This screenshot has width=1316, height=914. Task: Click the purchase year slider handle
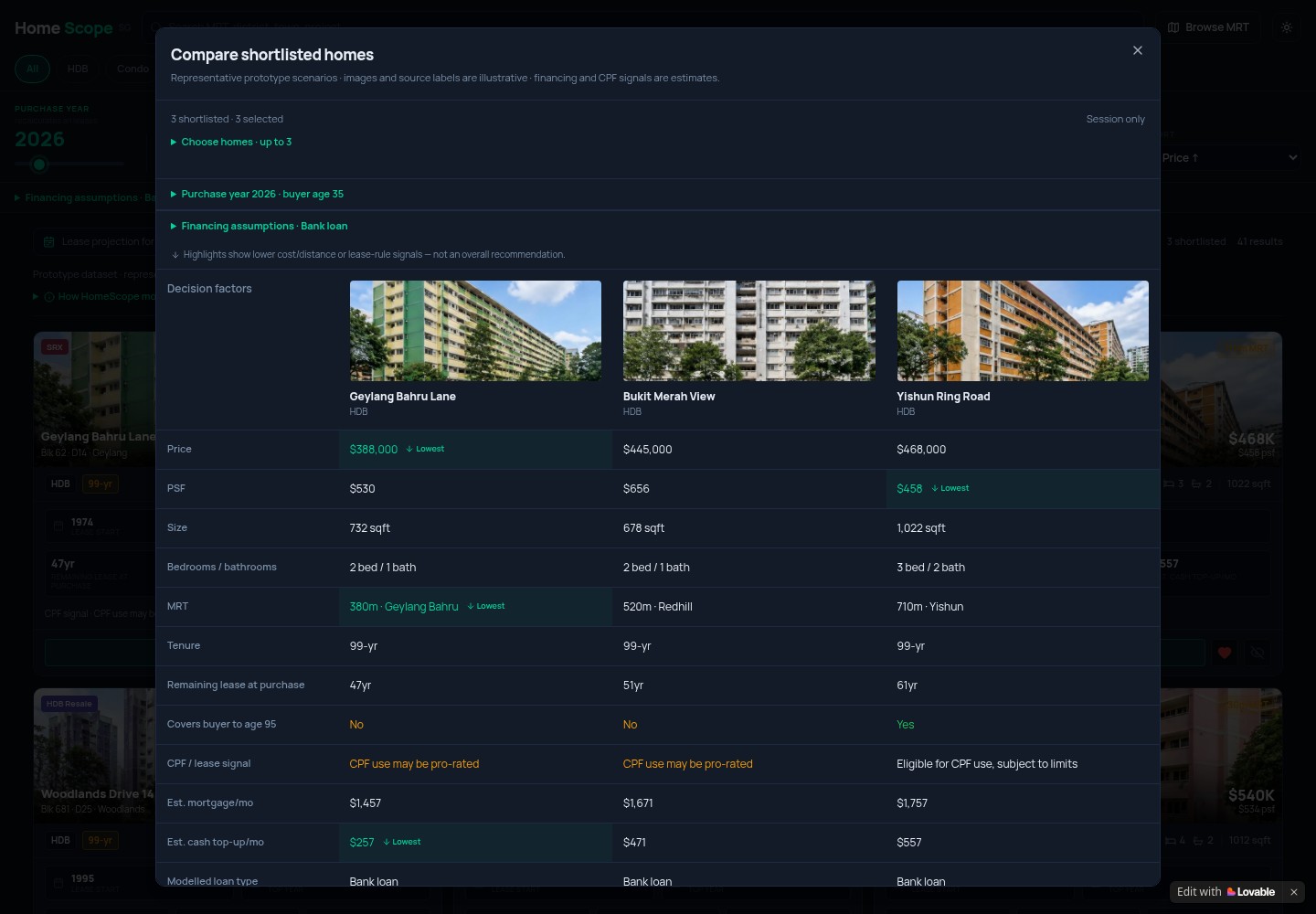38,165
